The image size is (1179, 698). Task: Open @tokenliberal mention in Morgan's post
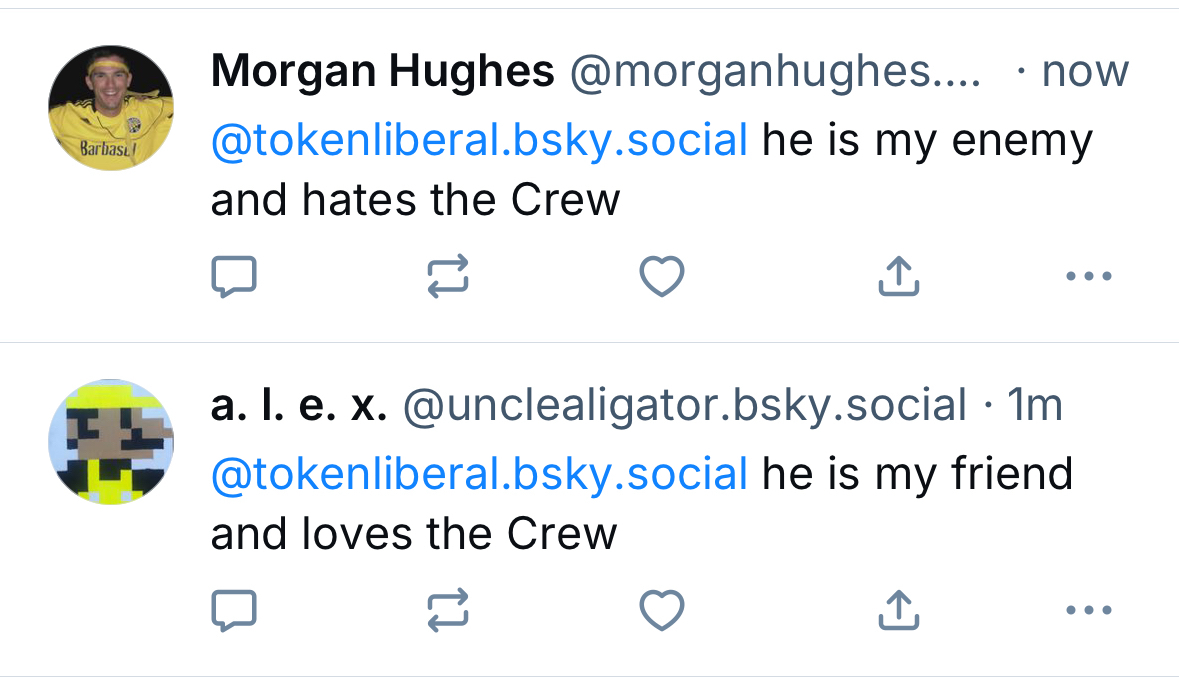(479, 140)
